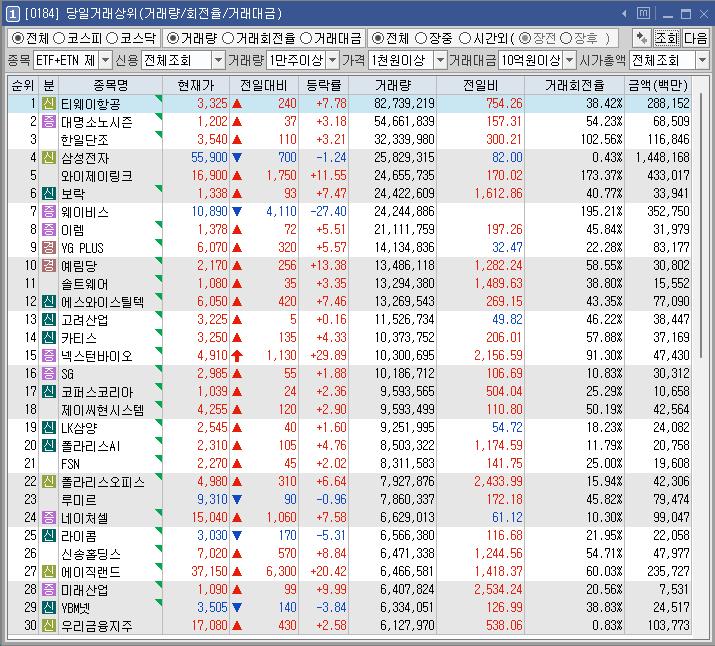Sort by the 거래회전율 column header
715x646 pixels.
pyautogui.click(x=575, y=85)
